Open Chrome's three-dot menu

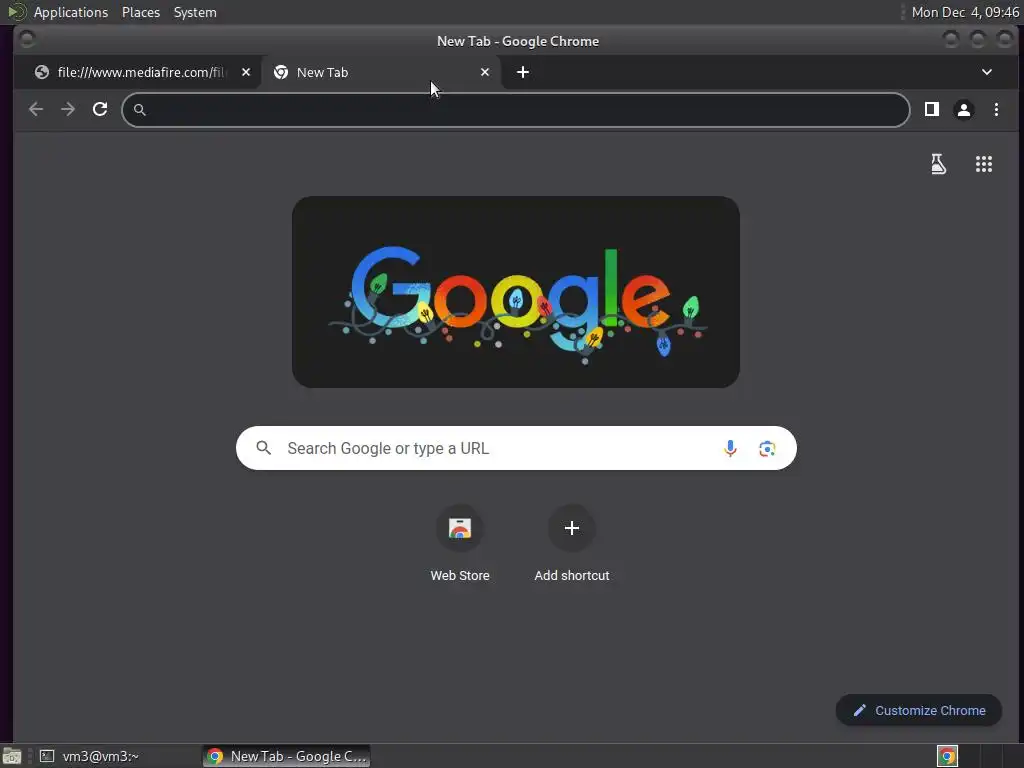(996, 110)
